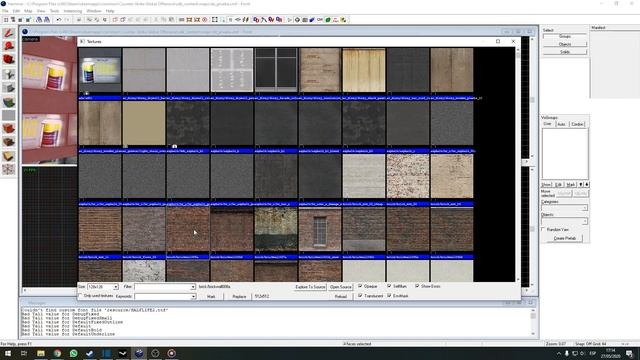Screen dimensions: 640x360
Task: Toggle the SelfIllum checkbox
Action: tap(389, 286)
